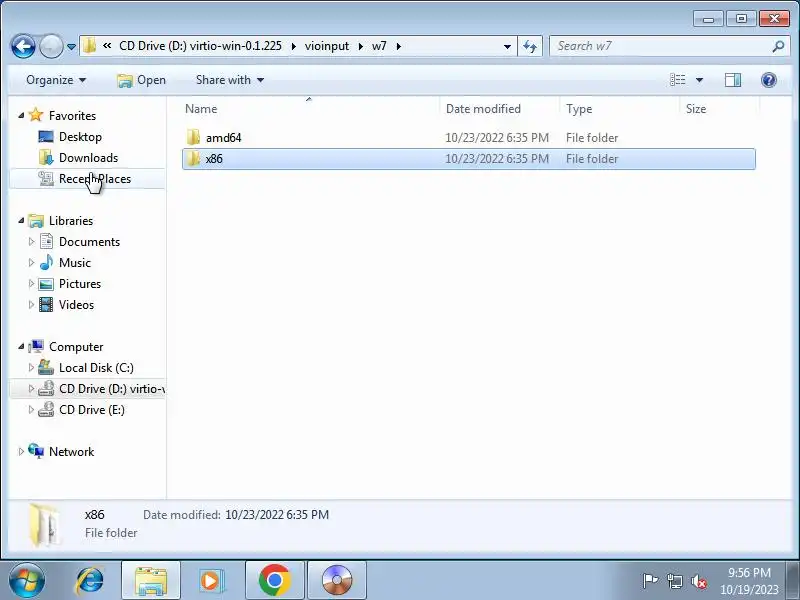The height and width of the screenshot is (600, 800).
Task: Open CD Drive (E:)
Action: [91, 410]
